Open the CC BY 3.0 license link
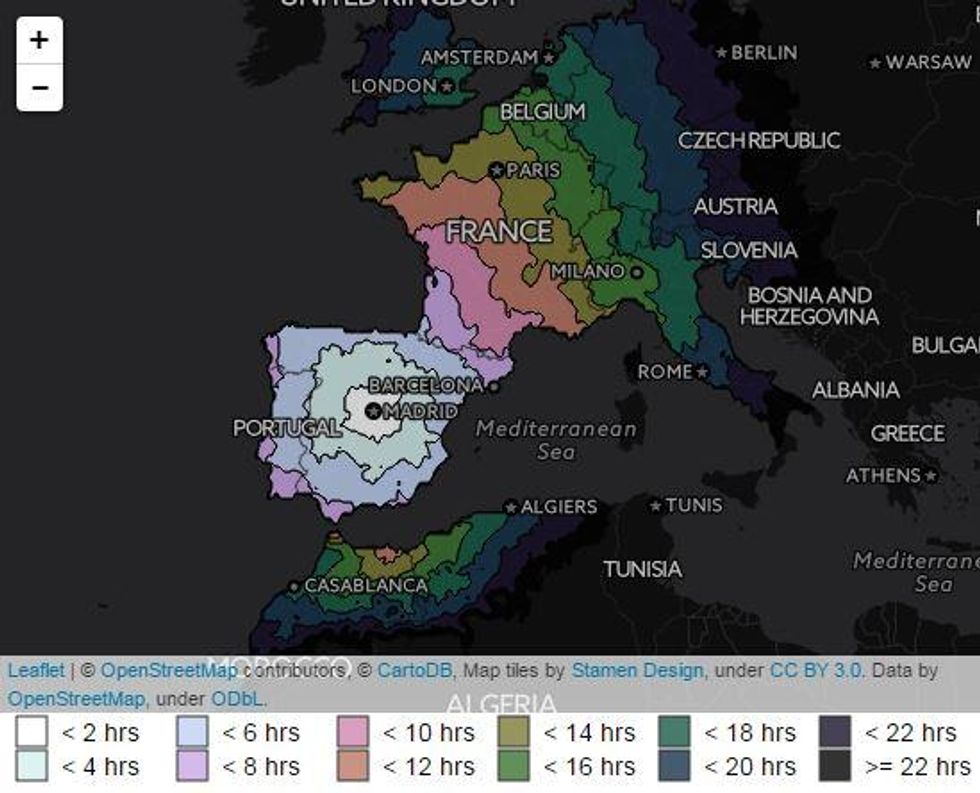This screenshot has width=980, height=793. pyautogui.click(x=815, y=671)
